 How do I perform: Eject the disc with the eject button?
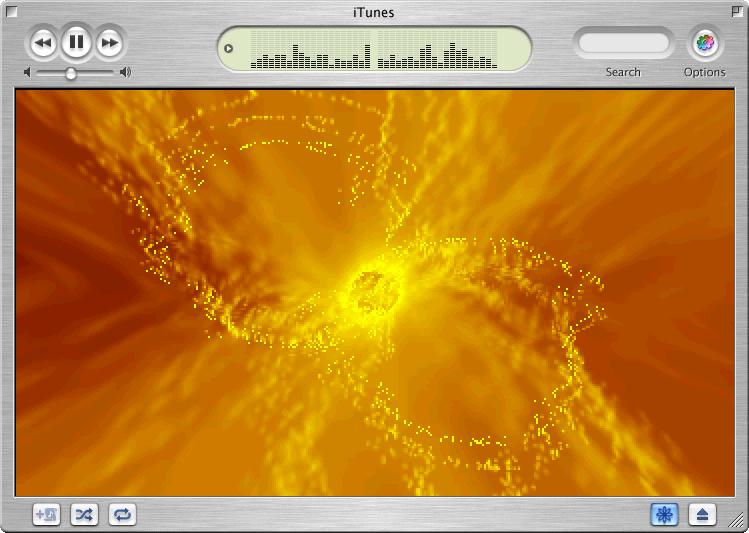[702, 514]
